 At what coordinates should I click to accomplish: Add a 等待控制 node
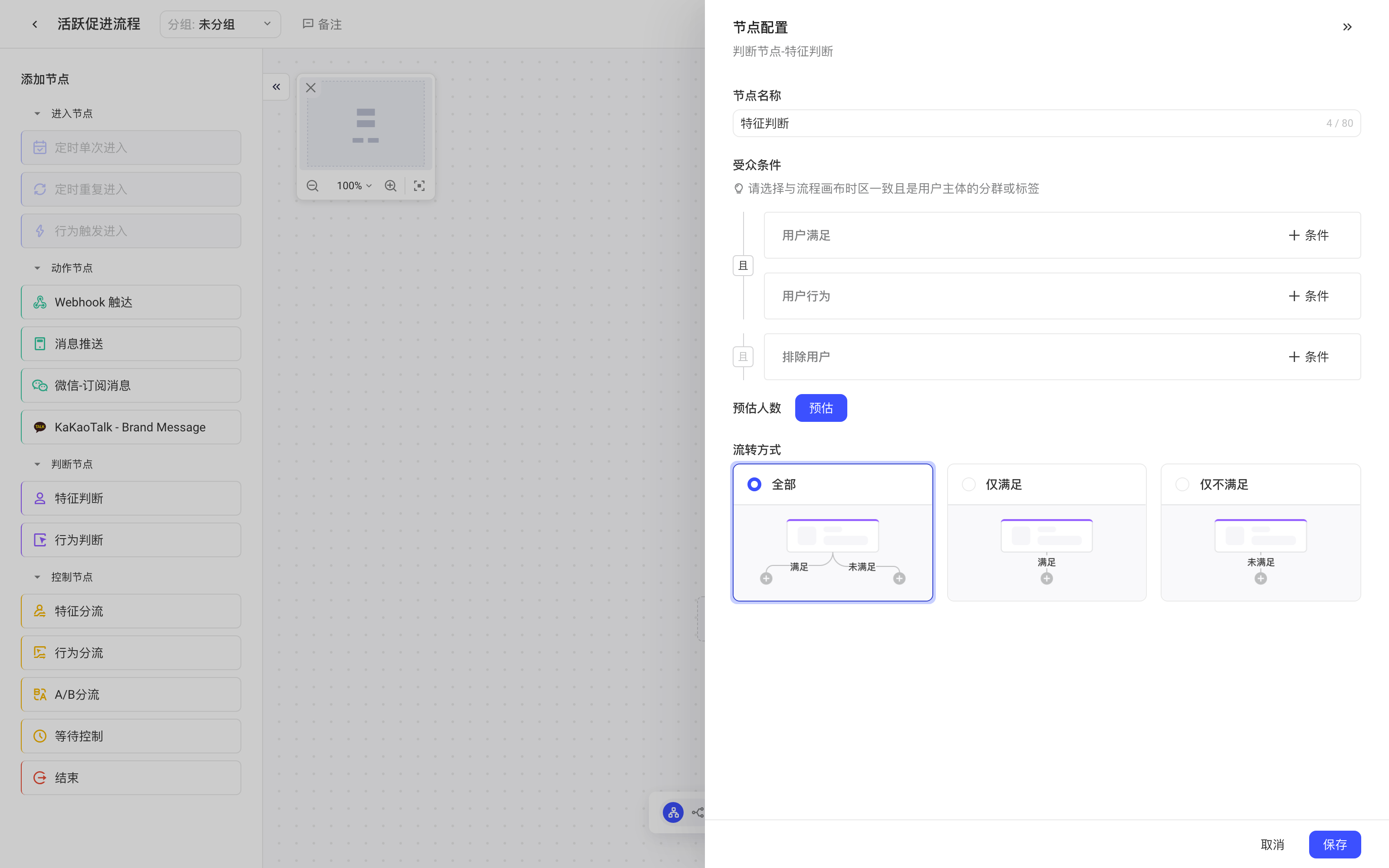click(131, 736)
